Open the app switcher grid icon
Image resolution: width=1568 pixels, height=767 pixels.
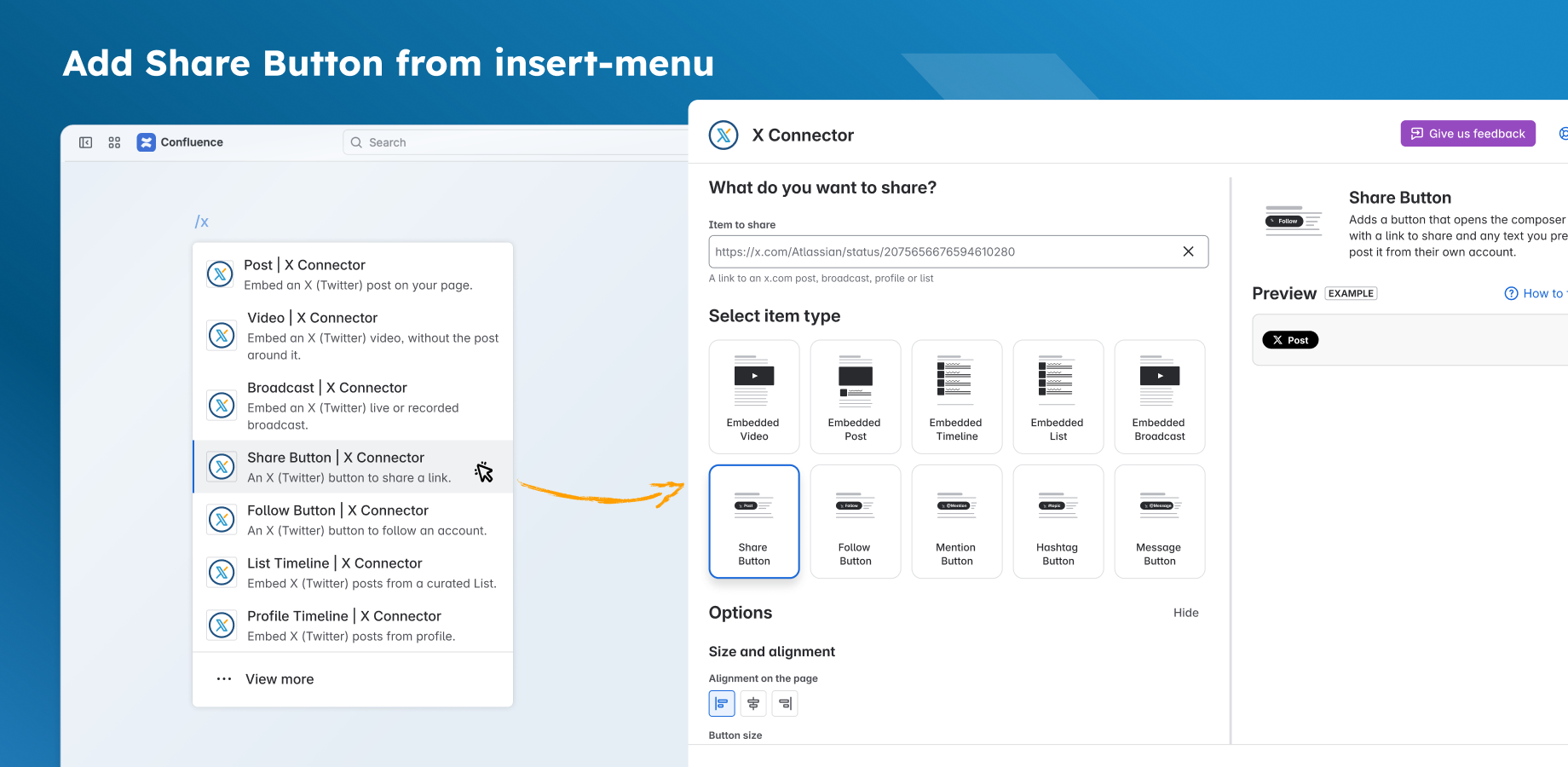coord(114,142)
